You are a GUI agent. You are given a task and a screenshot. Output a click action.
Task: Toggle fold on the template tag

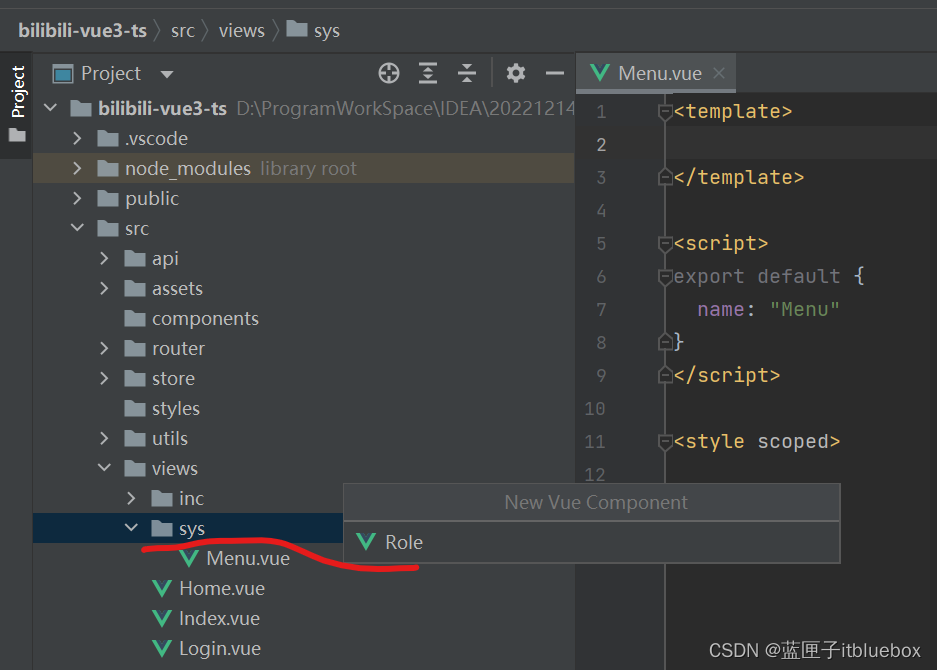pyautogui.click(x=665, y=112)
